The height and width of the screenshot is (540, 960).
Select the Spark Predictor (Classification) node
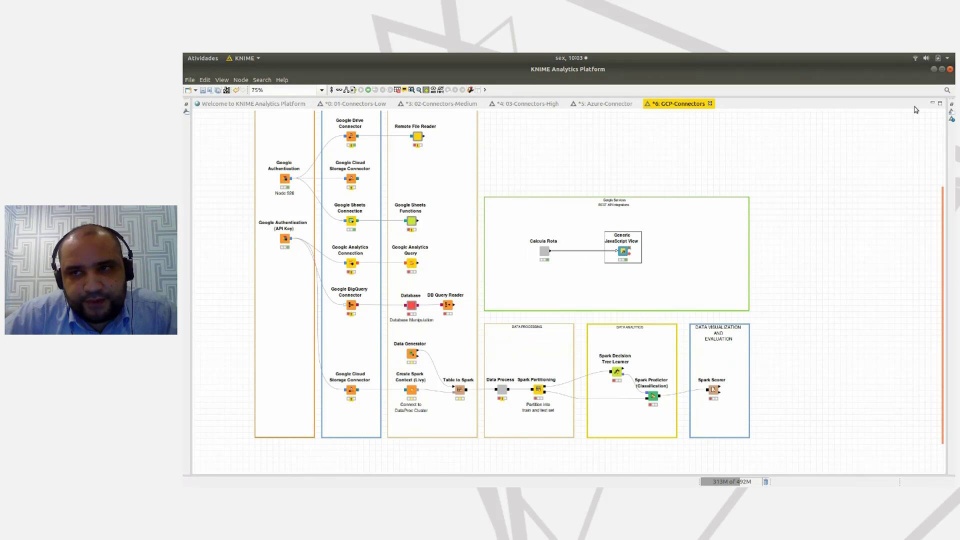652,396
